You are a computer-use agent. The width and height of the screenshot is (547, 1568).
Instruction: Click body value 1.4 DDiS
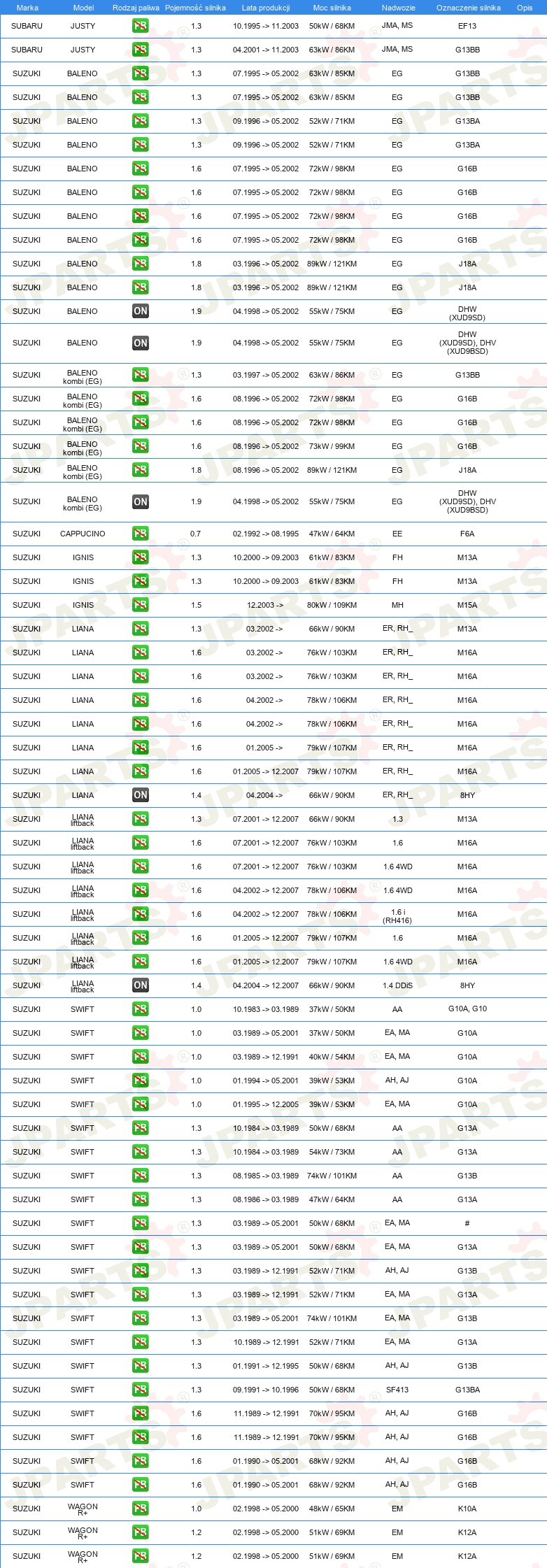[x=397, y=985]
